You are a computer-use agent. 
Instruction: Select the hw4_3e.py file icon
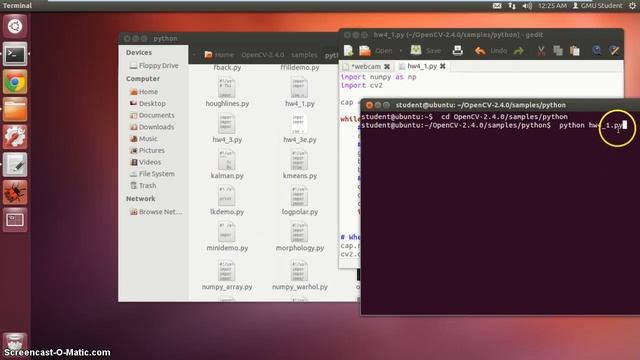(300, 124)
